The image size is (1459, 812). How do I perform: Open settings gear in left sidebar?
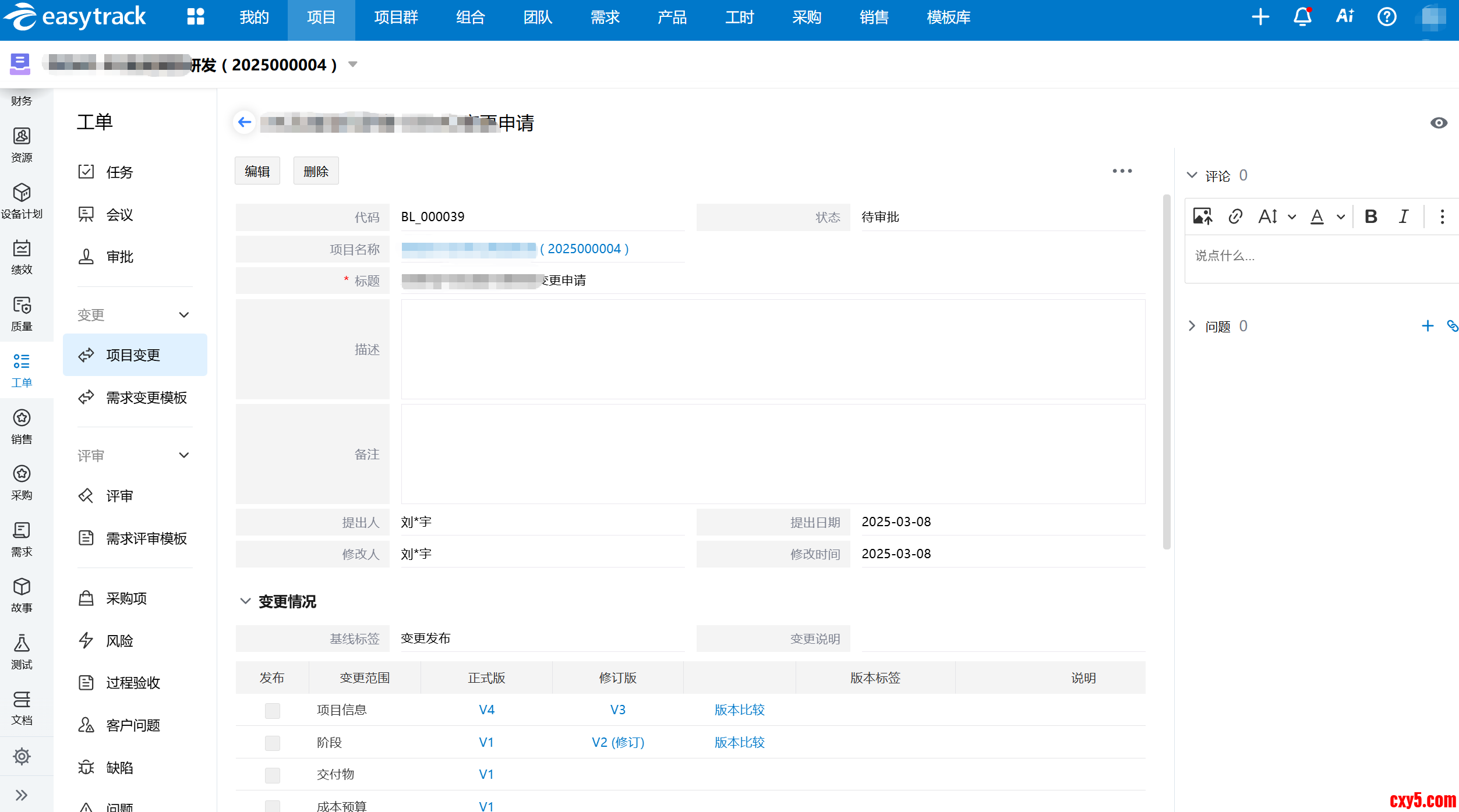click(22, 756)
